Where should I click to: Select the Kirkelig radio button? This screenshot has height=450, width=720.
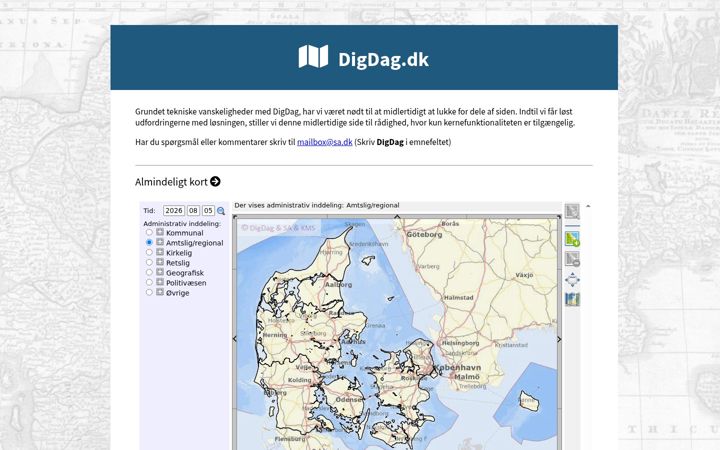tap(149, 253)
